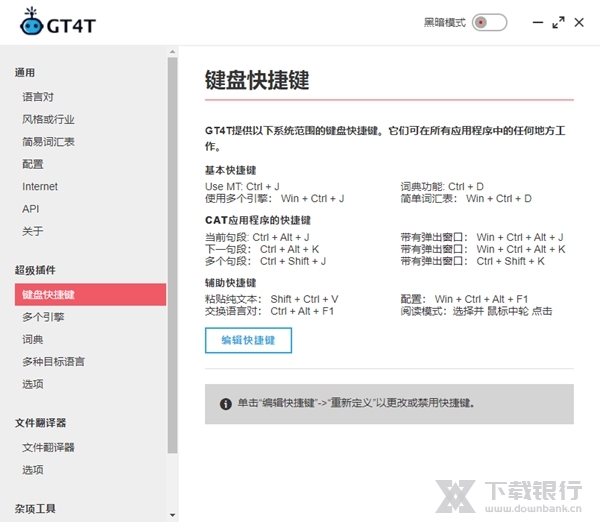Minimize the GT4T window
This screenshot has height=522, width=600.
tap(538, 23)
